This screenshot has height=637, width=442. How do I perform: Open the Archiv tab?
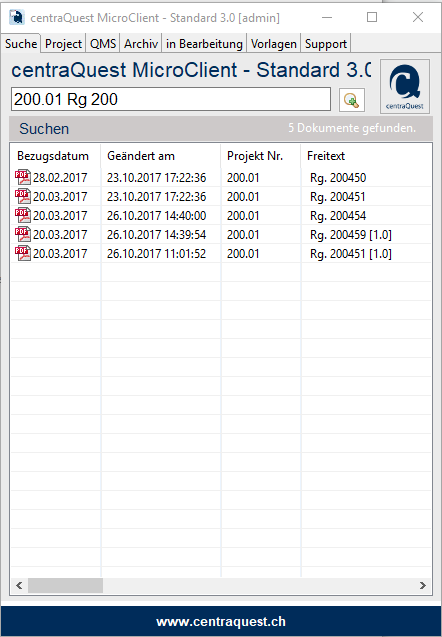141,43
